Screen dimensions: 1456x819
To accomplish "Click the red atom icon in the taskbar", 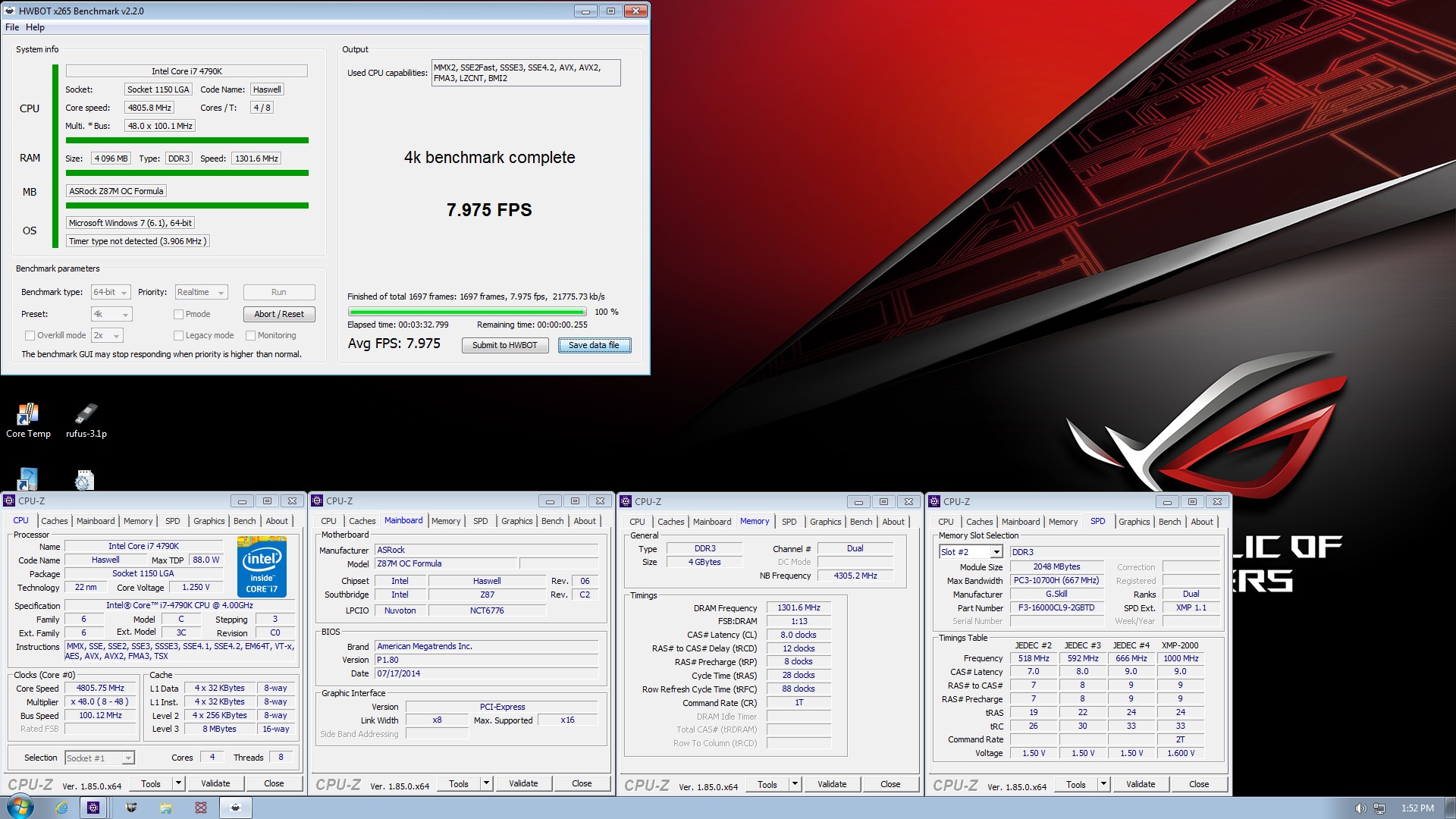I will [x=201, y=808].
